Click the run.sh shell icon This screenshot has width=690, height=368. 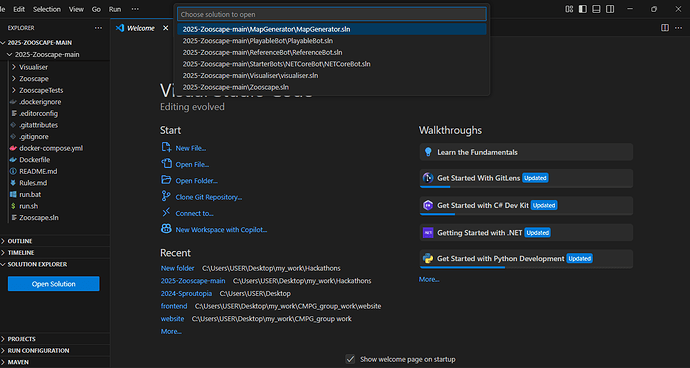pyautogui.click(x=13, y=206)
